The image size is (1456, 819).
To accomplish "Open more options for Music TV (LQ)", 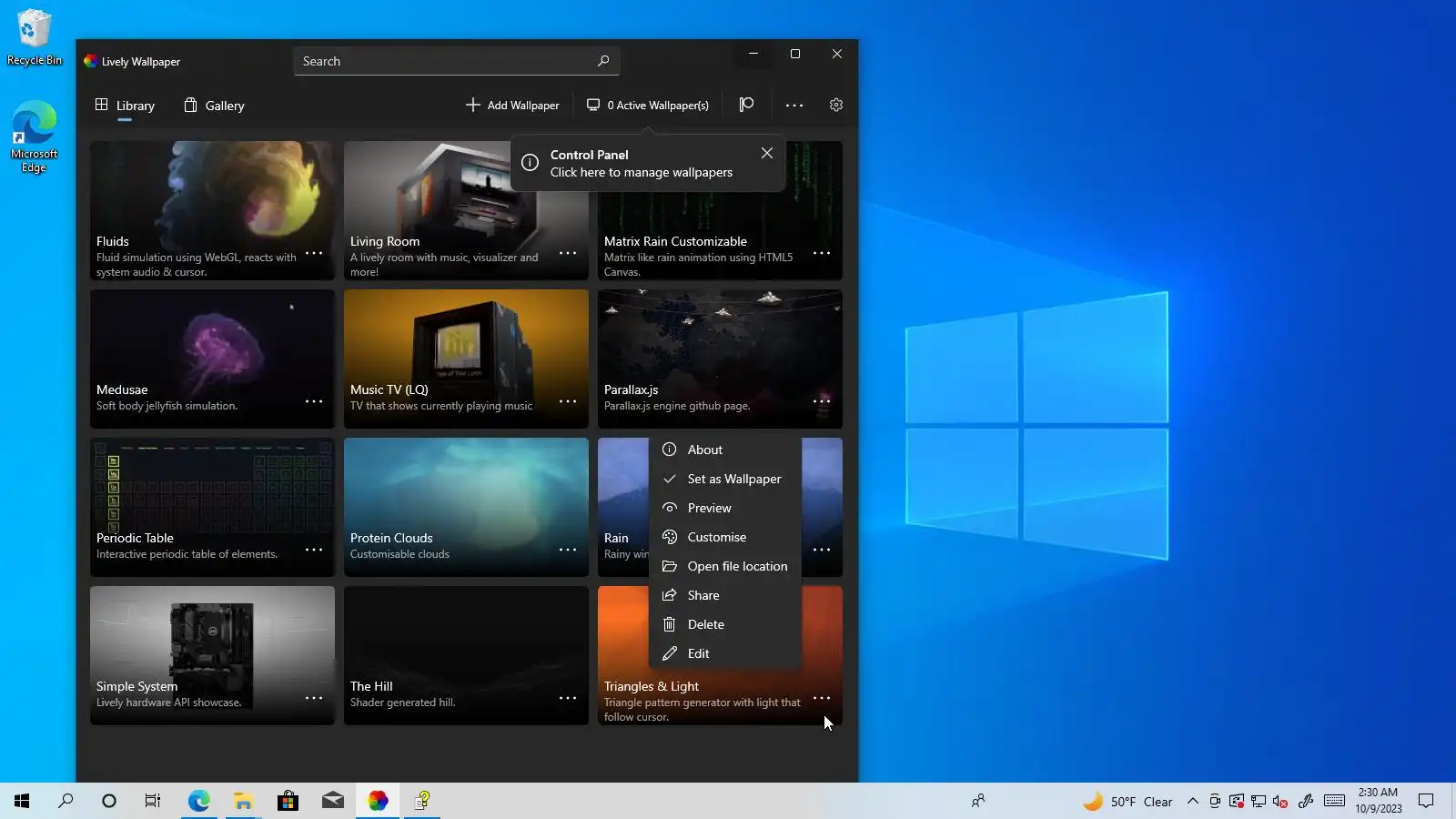I will tap(568, 401).
